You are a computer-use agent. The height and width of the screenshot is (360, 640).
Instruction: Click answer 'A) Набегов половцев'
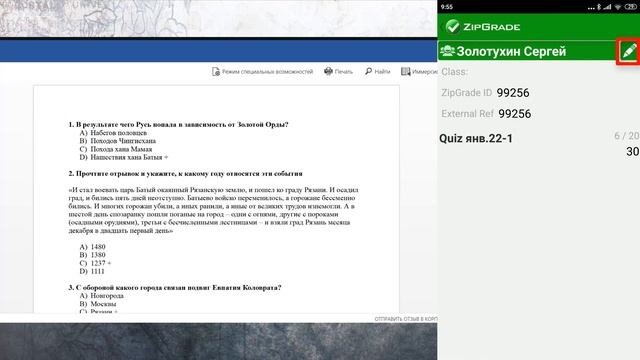(x=113, y=133)
